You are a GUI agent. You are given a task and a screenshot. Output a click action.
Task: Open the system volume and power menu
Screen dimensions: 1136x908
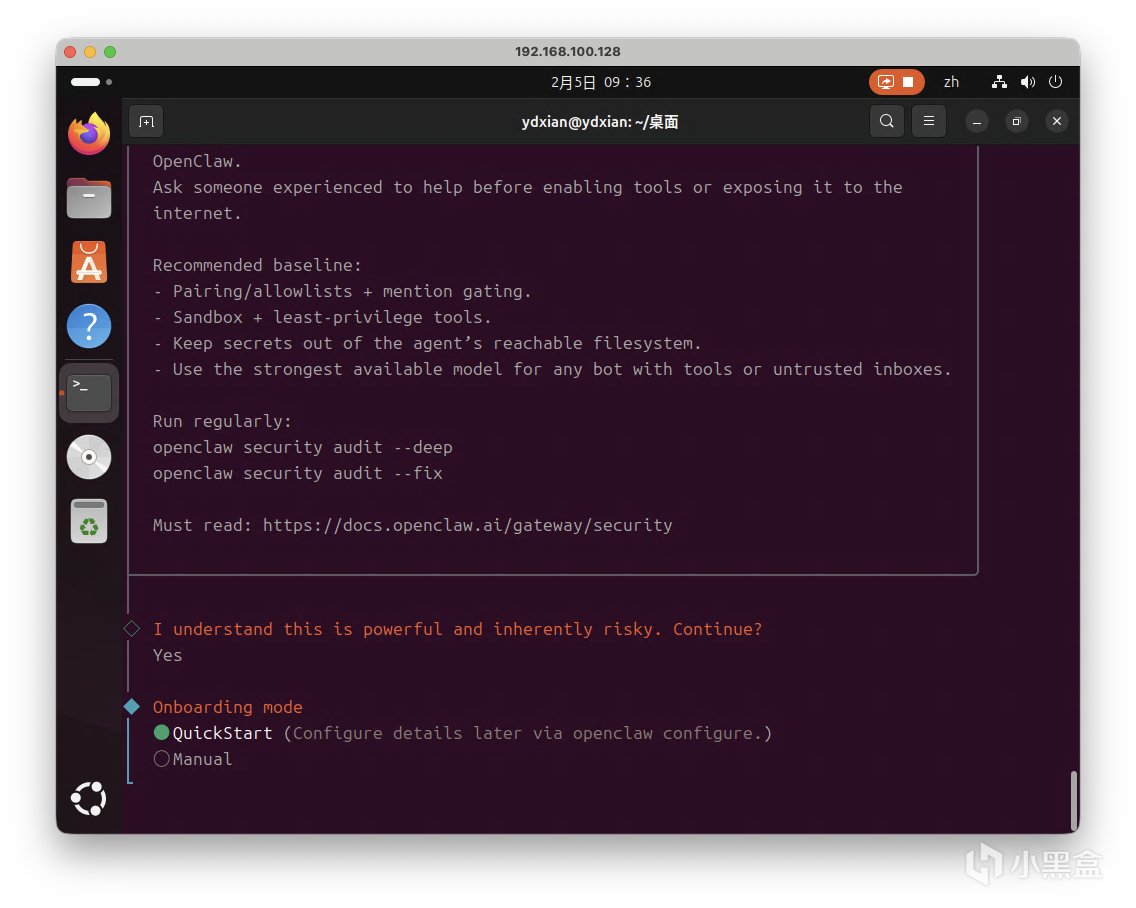[x=1028, y=82]
